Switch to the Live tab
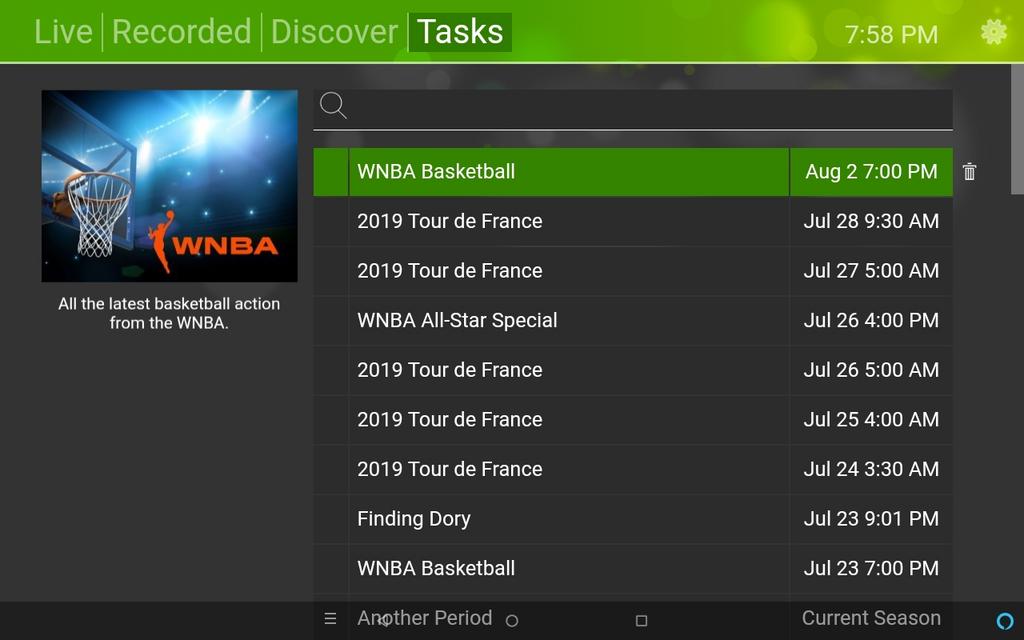Screen dimensions: 1024x640 [x=63, y=31]
